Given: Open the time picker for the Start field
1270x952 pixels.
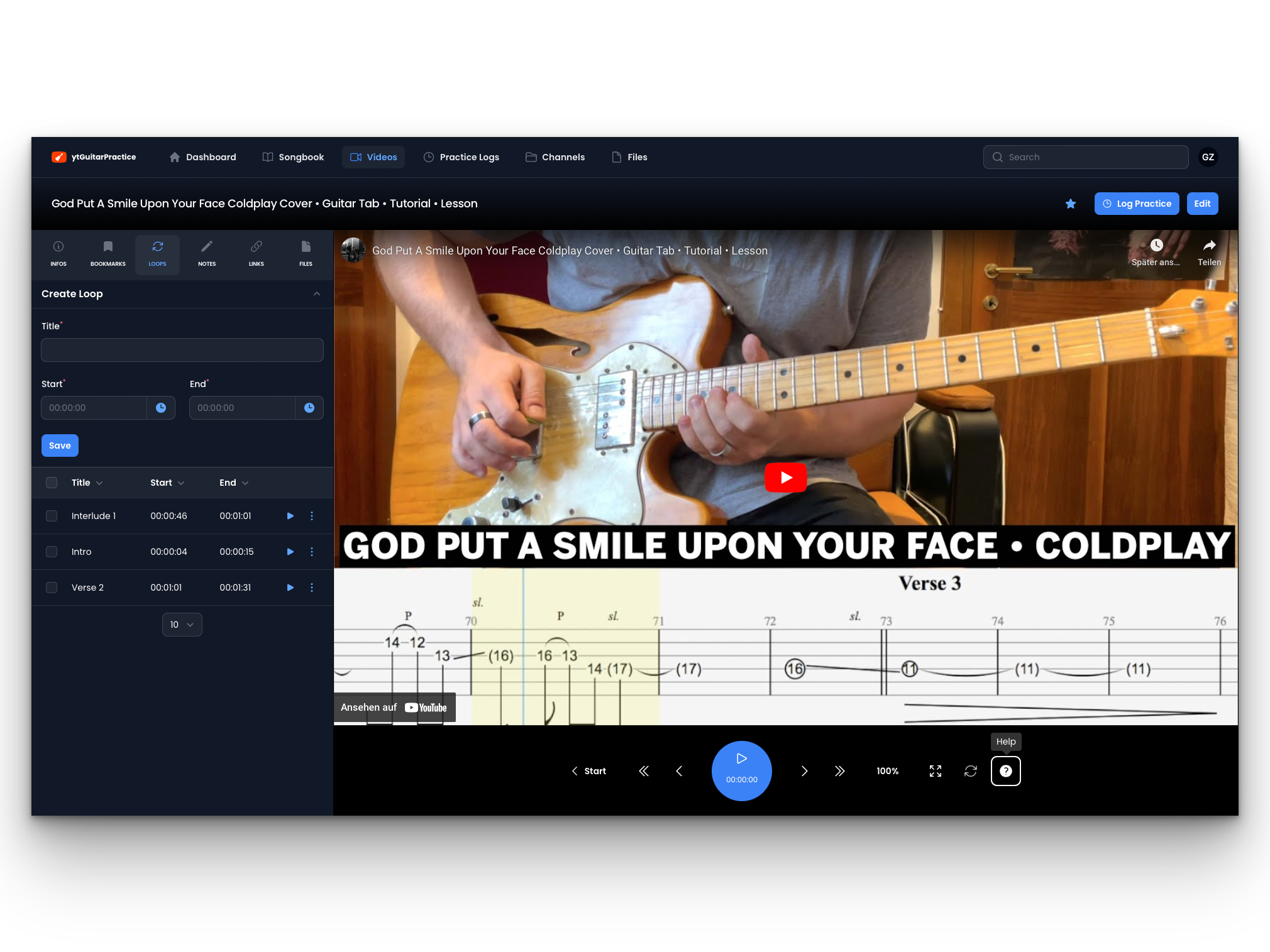Looking at the screenshot, I should [161, 407].
